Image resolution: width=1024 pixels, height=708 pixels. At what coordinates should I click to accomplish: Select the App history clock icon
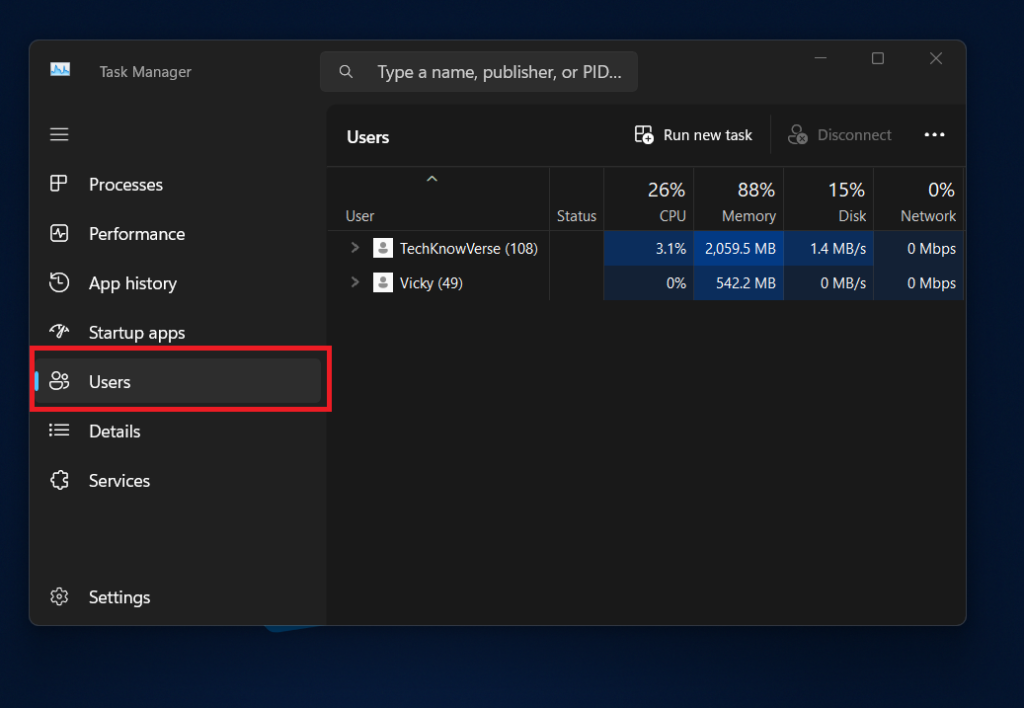59,283
